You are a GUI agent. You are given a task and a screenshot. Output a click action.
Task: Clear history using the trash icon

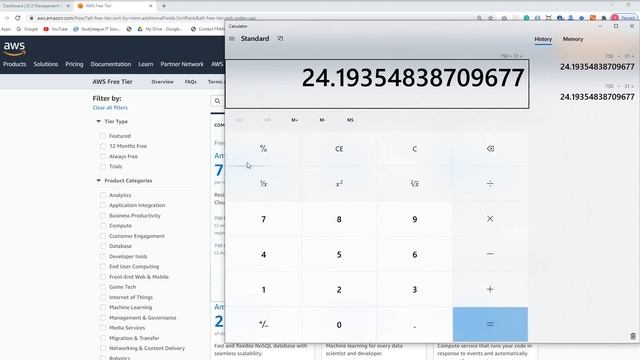(633, 336)
